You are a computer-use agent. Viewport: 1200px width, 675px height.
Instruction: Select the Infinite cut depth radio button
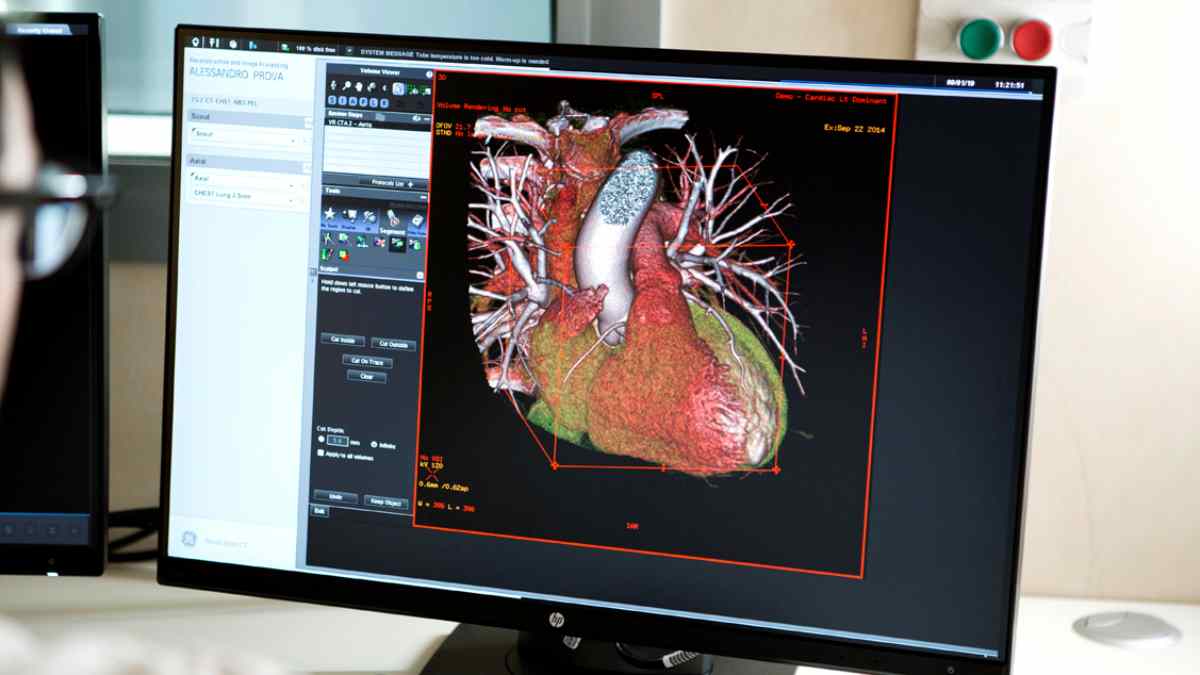374,443
